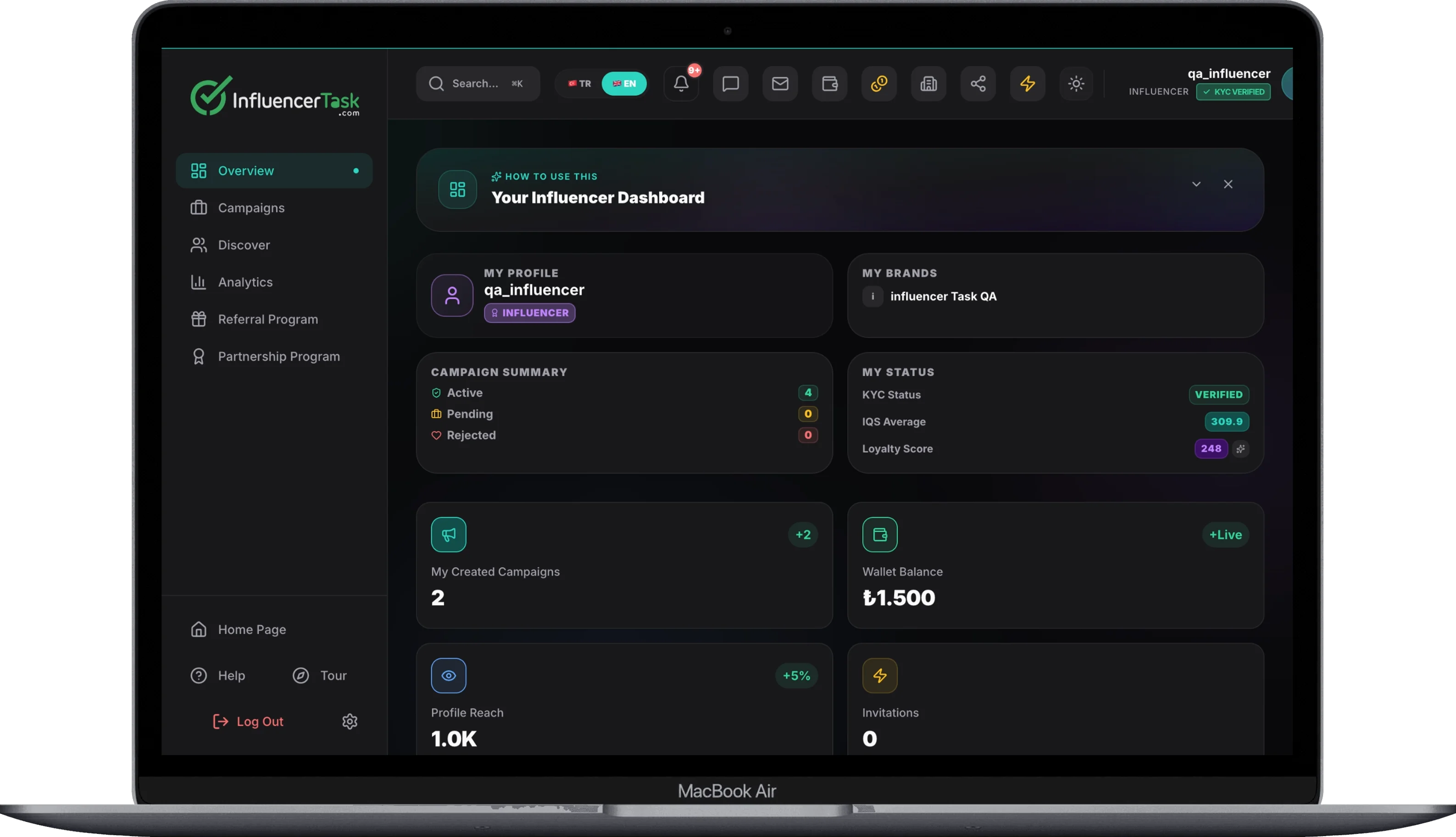Click the Overview grid icon in sidebar
Screen dimensions: 1456x837
[198, 171]
